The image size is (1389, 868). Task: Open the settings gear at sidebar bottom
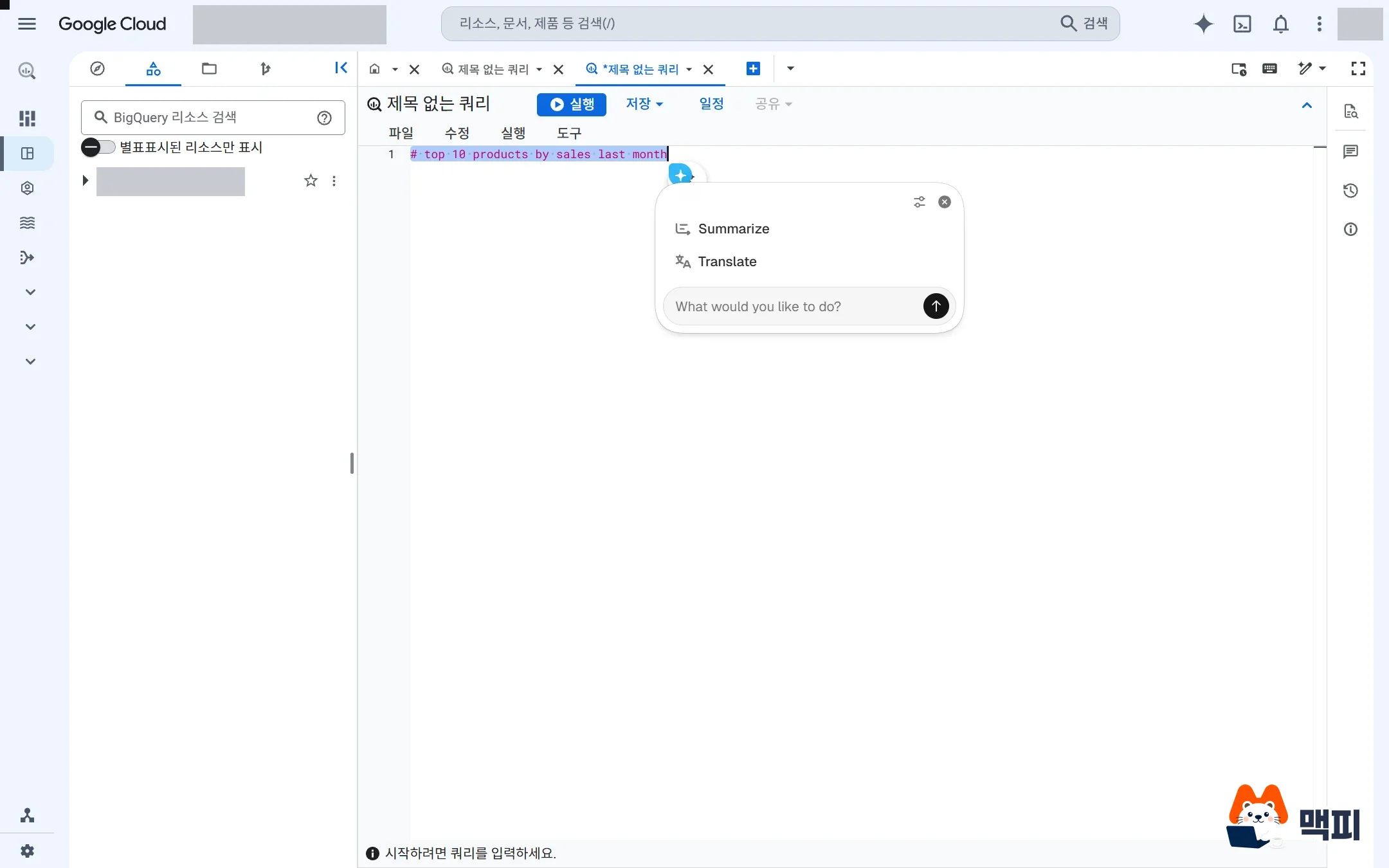(27, 851)
